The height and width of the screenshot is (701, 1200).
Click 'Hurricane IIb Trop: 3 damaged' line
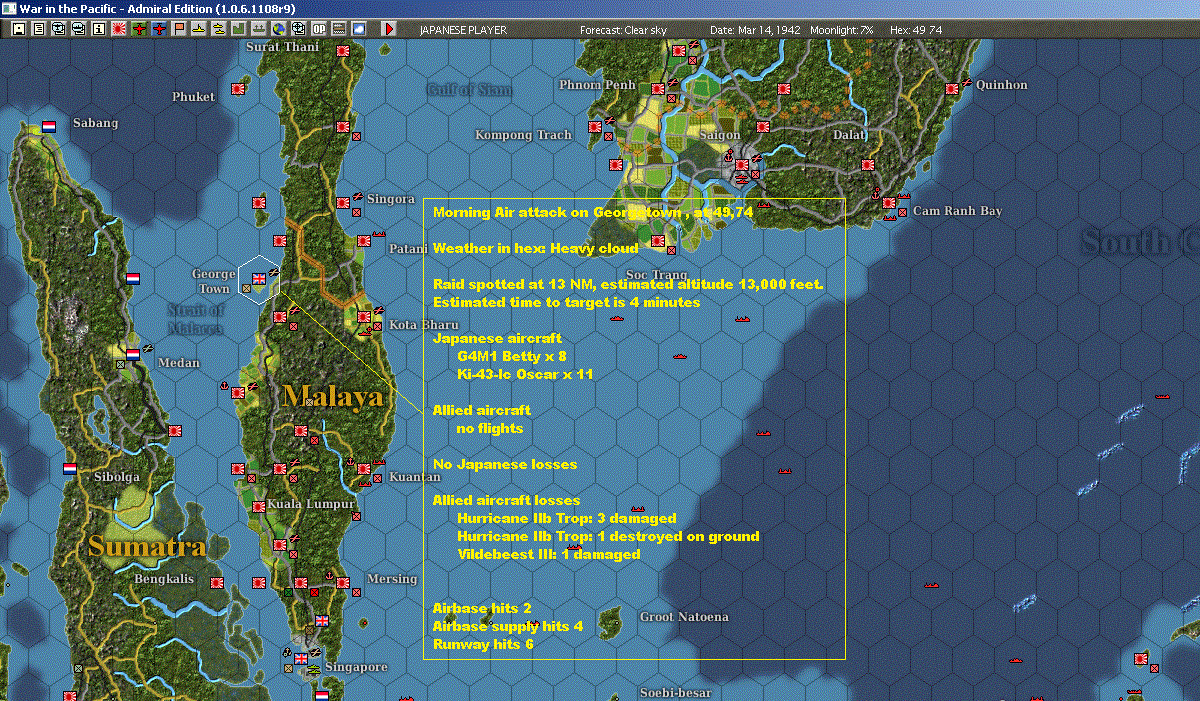(567, 518)
